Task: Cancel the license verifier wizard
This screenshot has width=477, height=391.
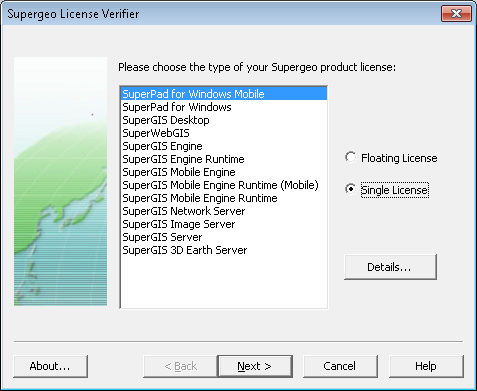Action: (x=340, y=366)
